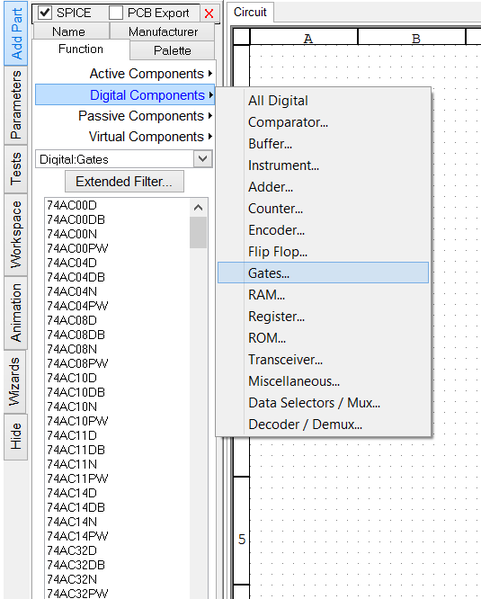Choose All Digital from the submenu
Screen dimensions: 481x599
coord(323,100)
